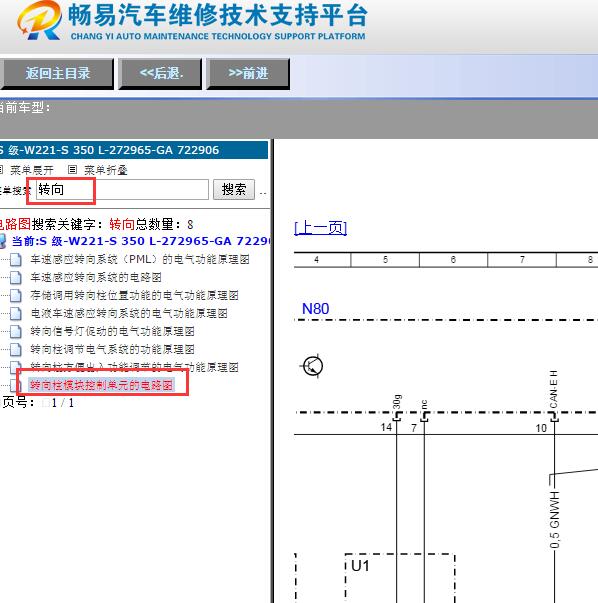Open 转向柱方便出入功能调节的电气功能原理图 entry

(134, 367)
